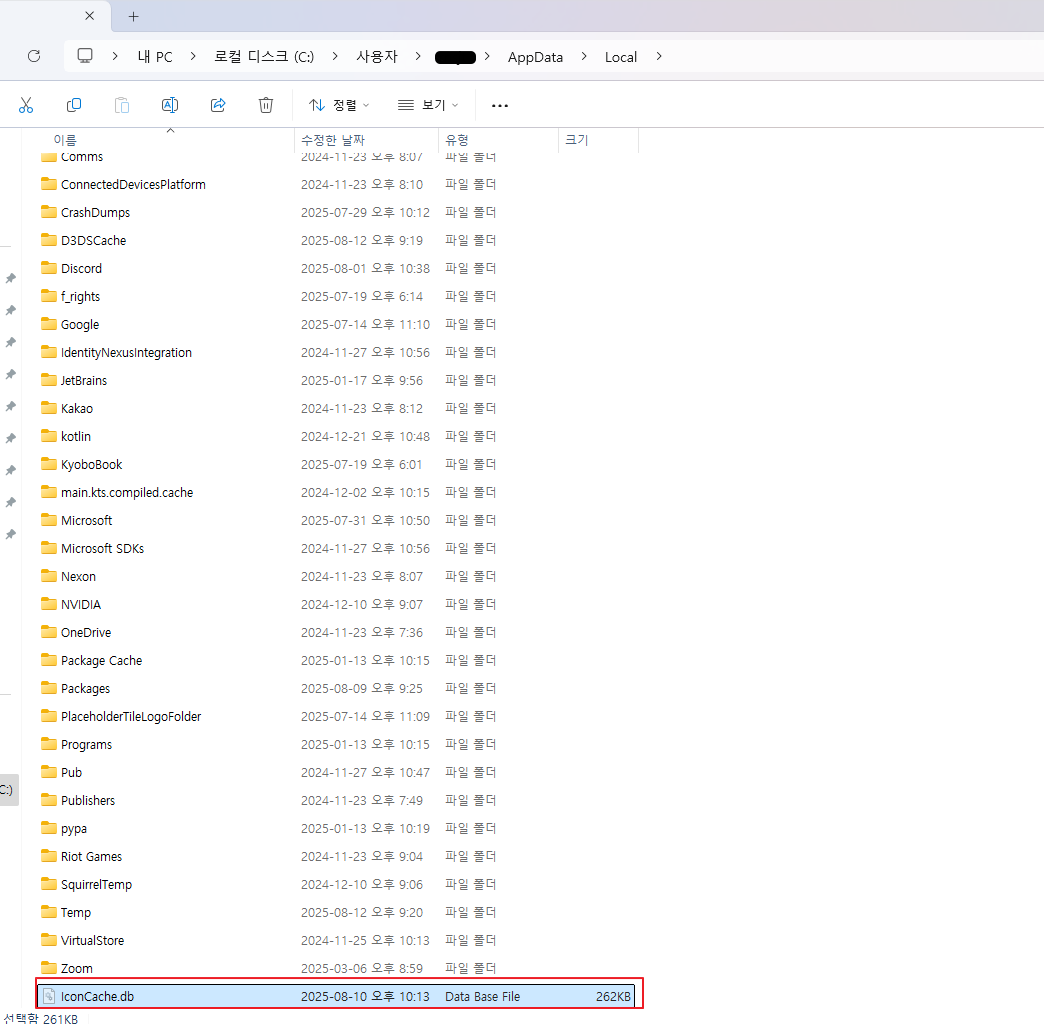Image resolution: width=1044 pixels, height=1024 pixels.
Task: Click the Google folder icon
Action: coord(49,324)
